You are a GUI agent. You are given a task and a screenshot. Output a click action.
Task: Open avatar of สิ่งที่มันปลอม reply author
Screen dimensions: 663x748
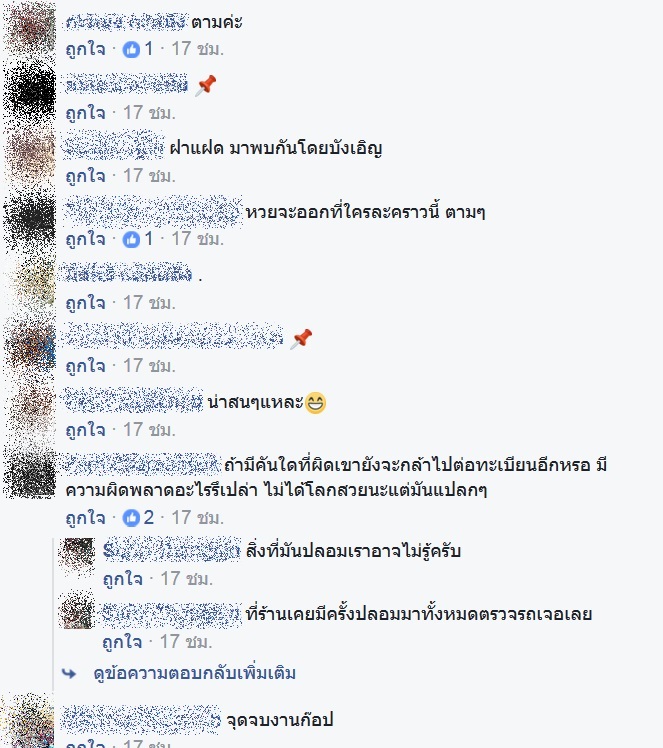click(x=76, y=554)
